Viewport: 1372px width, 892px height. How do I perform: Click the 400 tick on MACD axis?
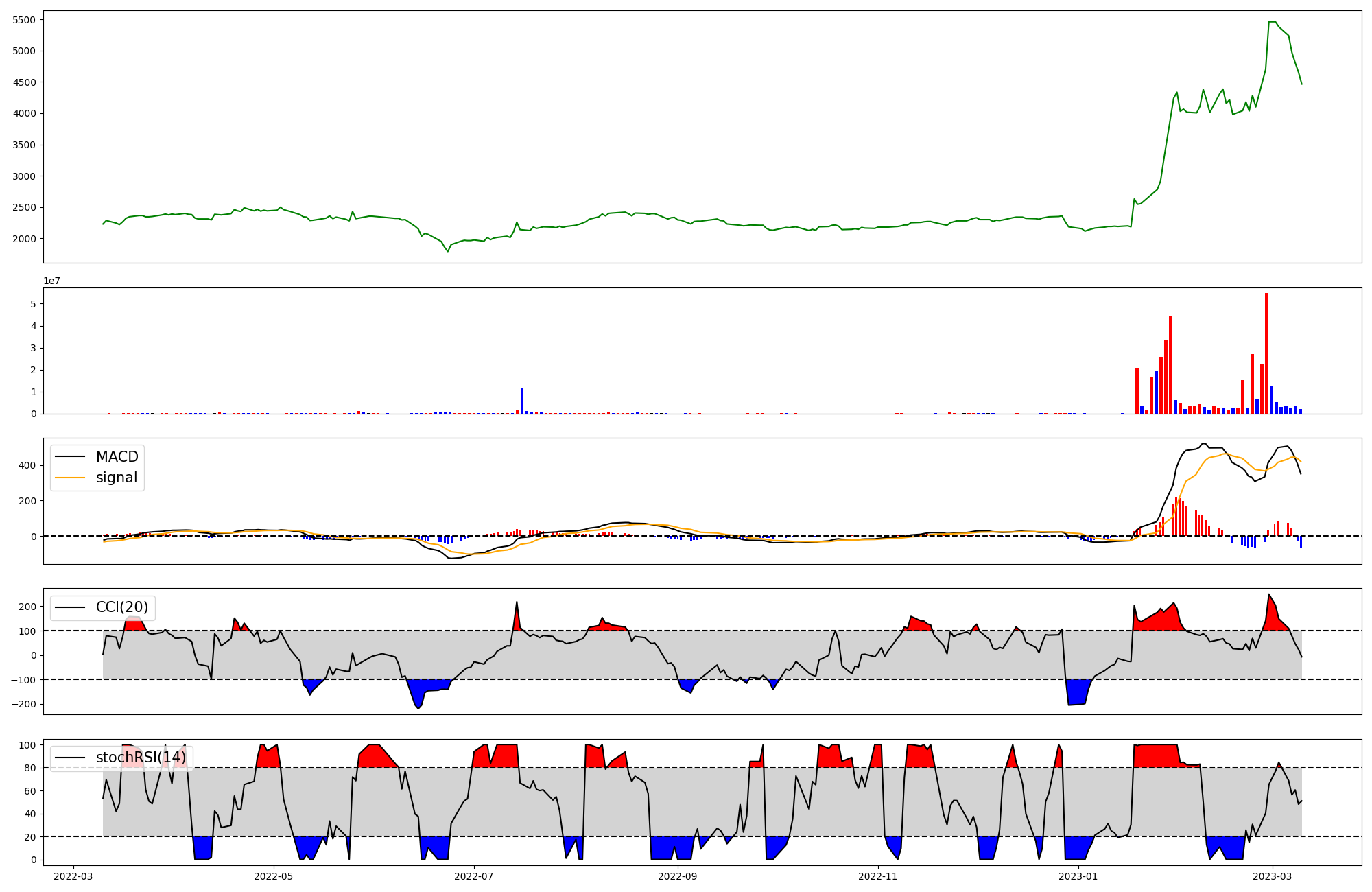tap(27, 465)
